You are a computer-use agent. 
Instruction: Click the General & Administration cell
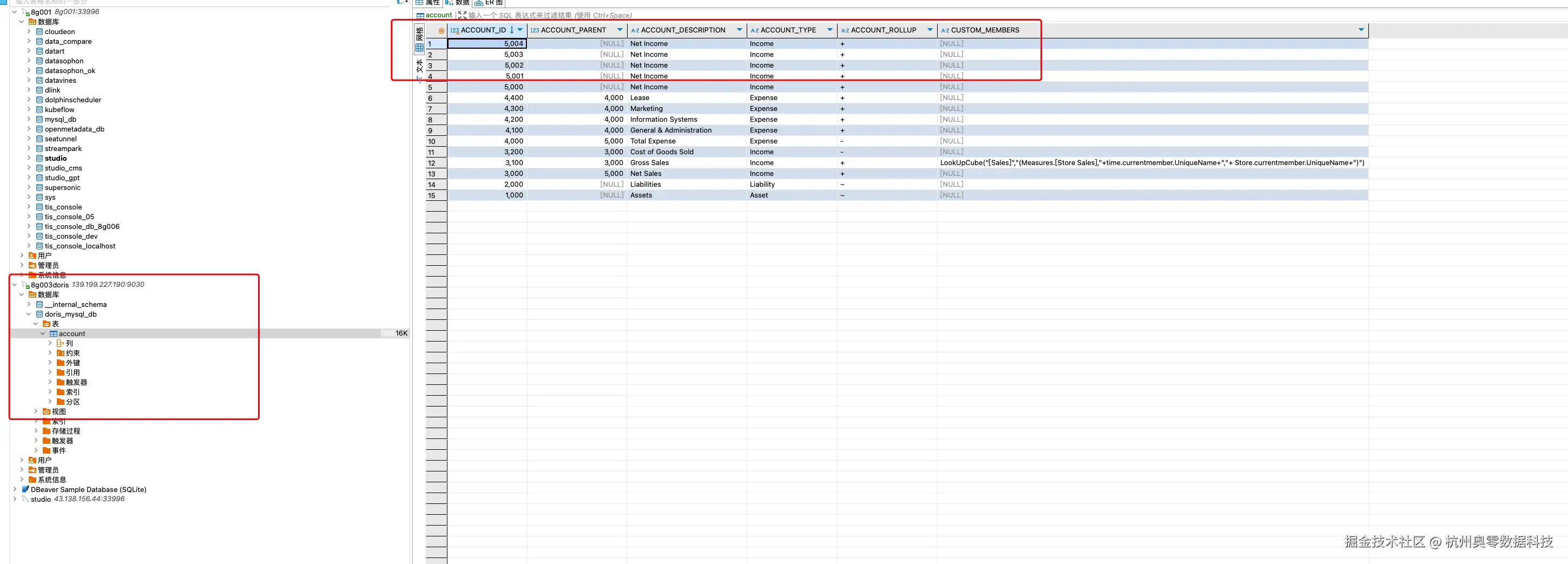[x=687, y=130]
